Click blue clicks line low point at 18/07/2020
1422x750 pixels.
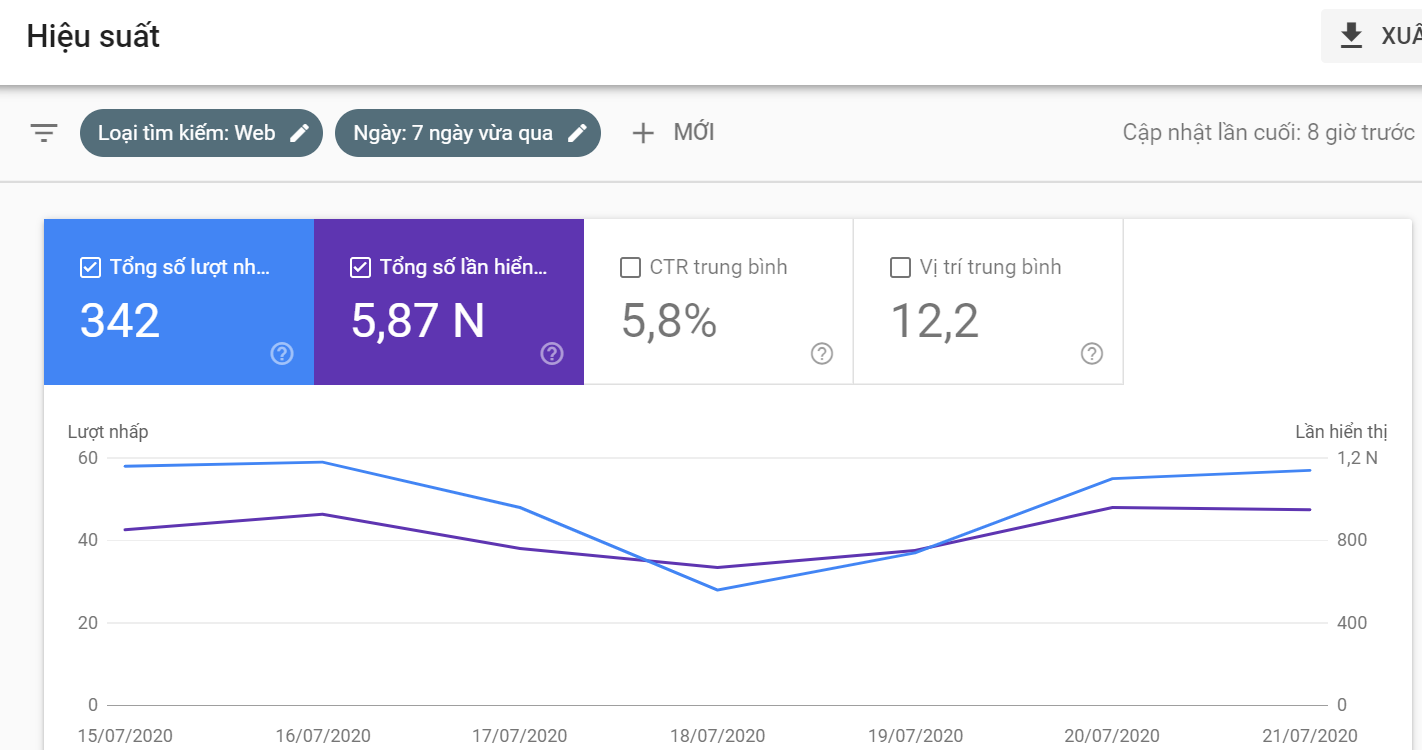(718, 590)
